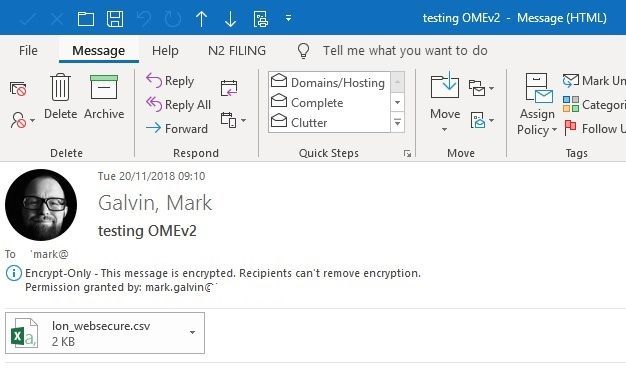Open the Move to folder icon
Screen dimensions: 626x387
point(445,85)
